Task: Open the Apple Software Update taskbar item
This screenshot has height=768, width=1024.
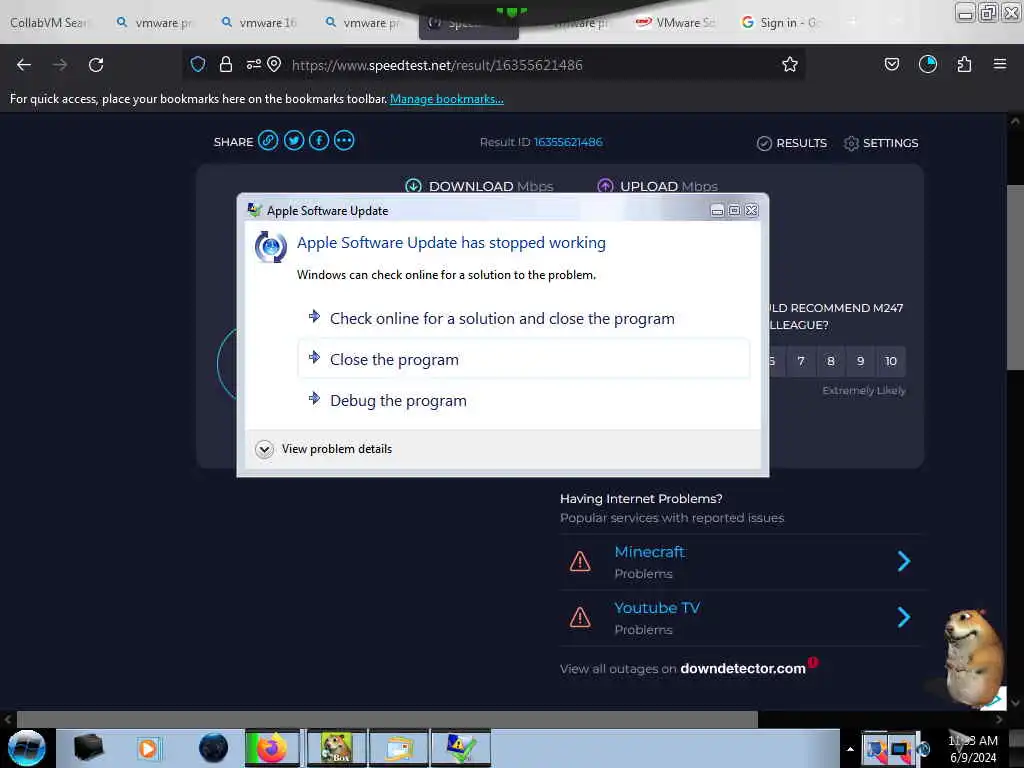Action: point(460,748)
